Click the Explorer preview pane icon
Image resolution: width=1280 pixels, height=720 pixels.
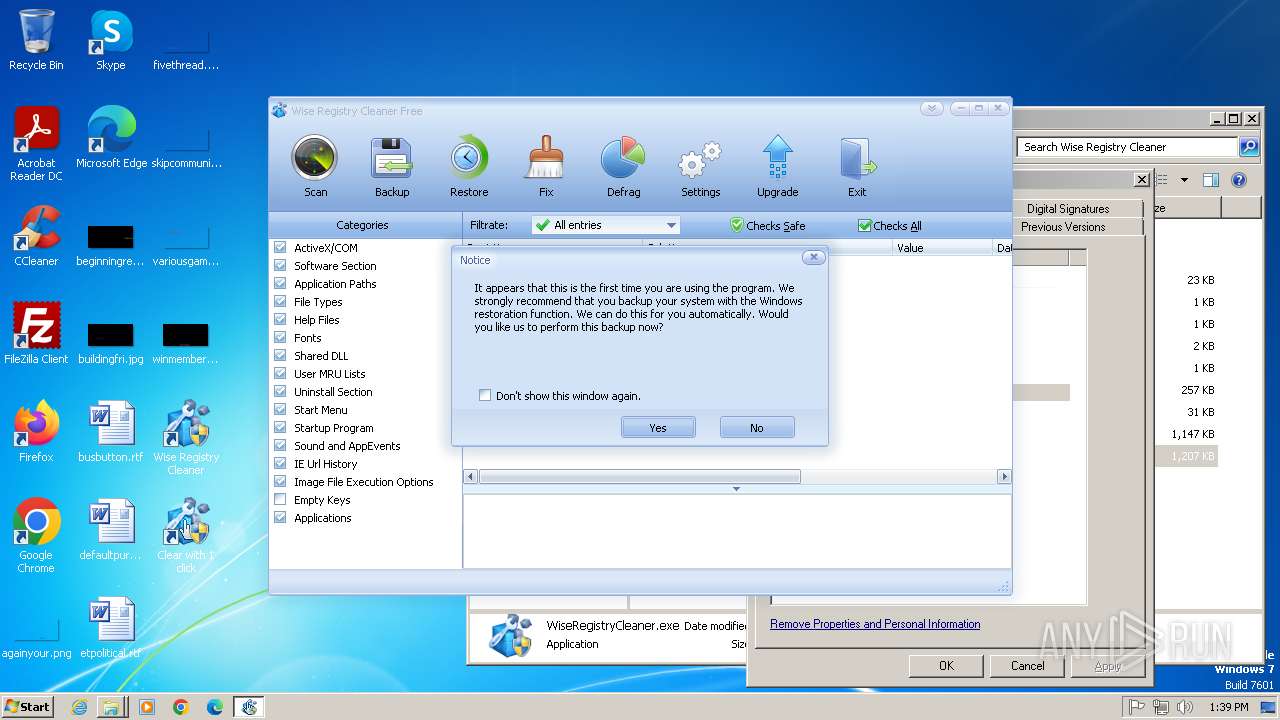[1211, 180]
